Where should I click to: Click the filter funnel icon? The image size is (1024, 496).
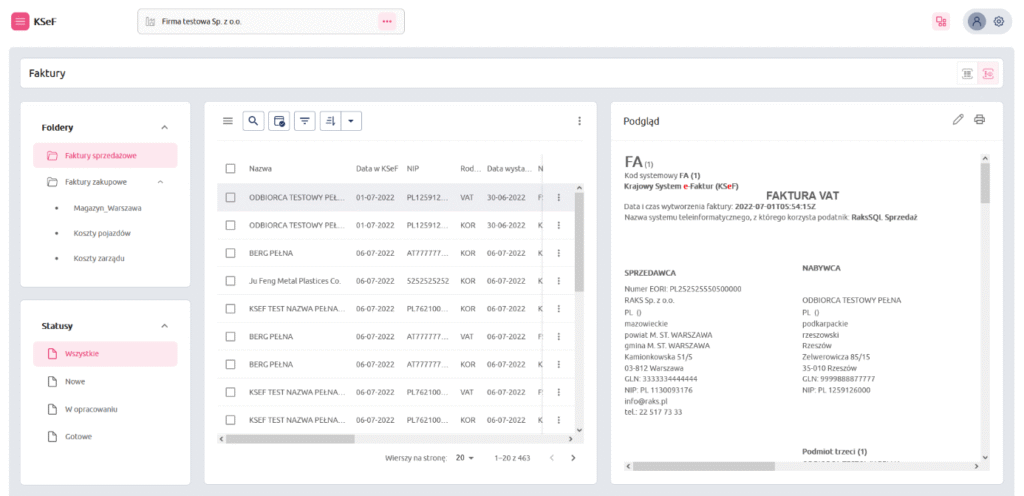tap(305, 121)
